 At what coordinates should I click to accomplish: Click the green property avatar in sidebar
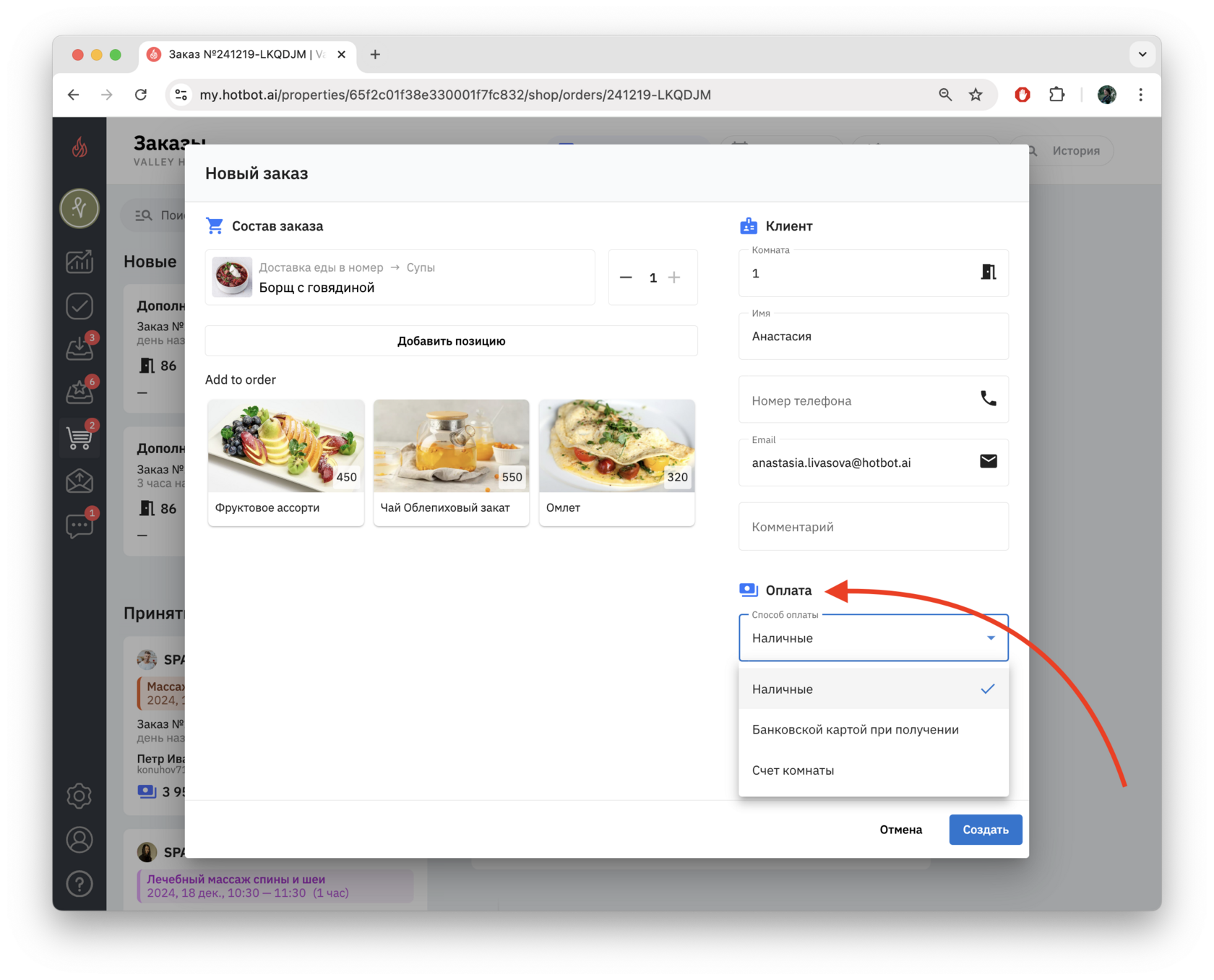[x=79, y=208]
